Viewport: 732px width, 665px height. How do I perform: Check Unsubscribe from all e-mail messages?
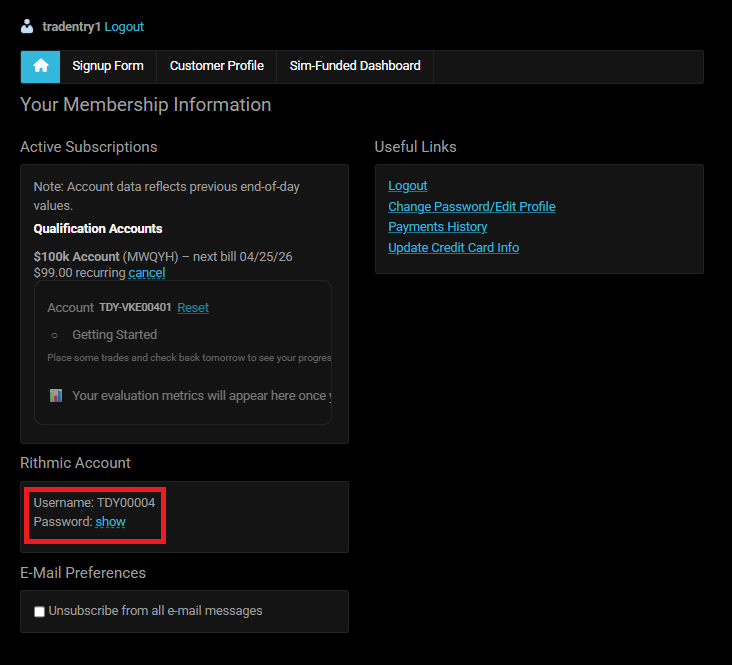(39, 611)
